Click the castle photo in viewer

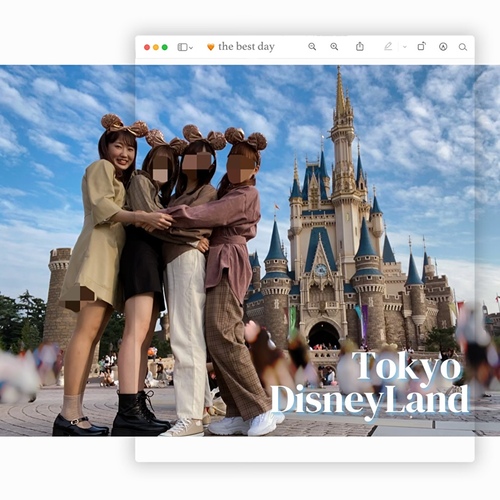pos(250,251)
